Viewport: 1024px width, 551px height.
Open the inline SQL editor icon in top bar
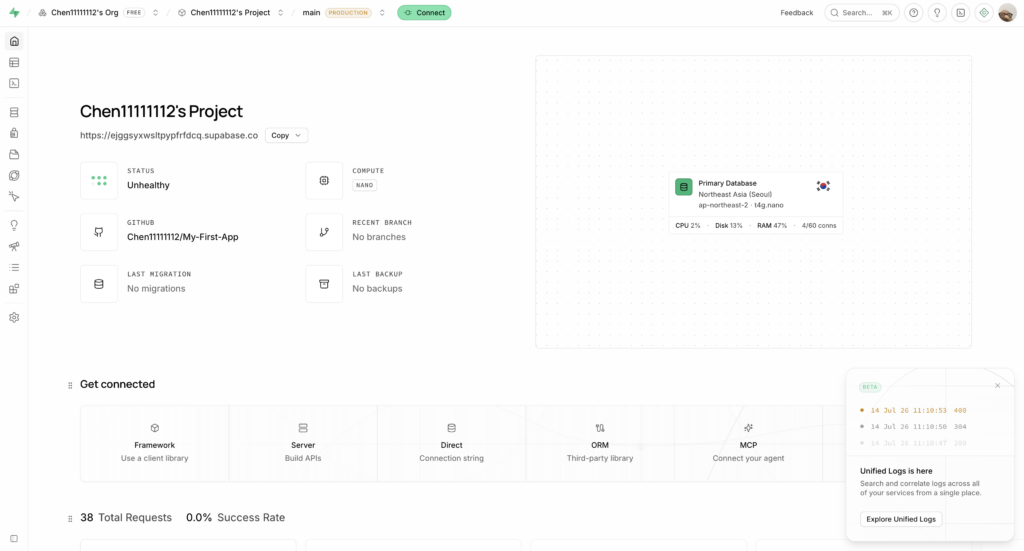[961, 12]
